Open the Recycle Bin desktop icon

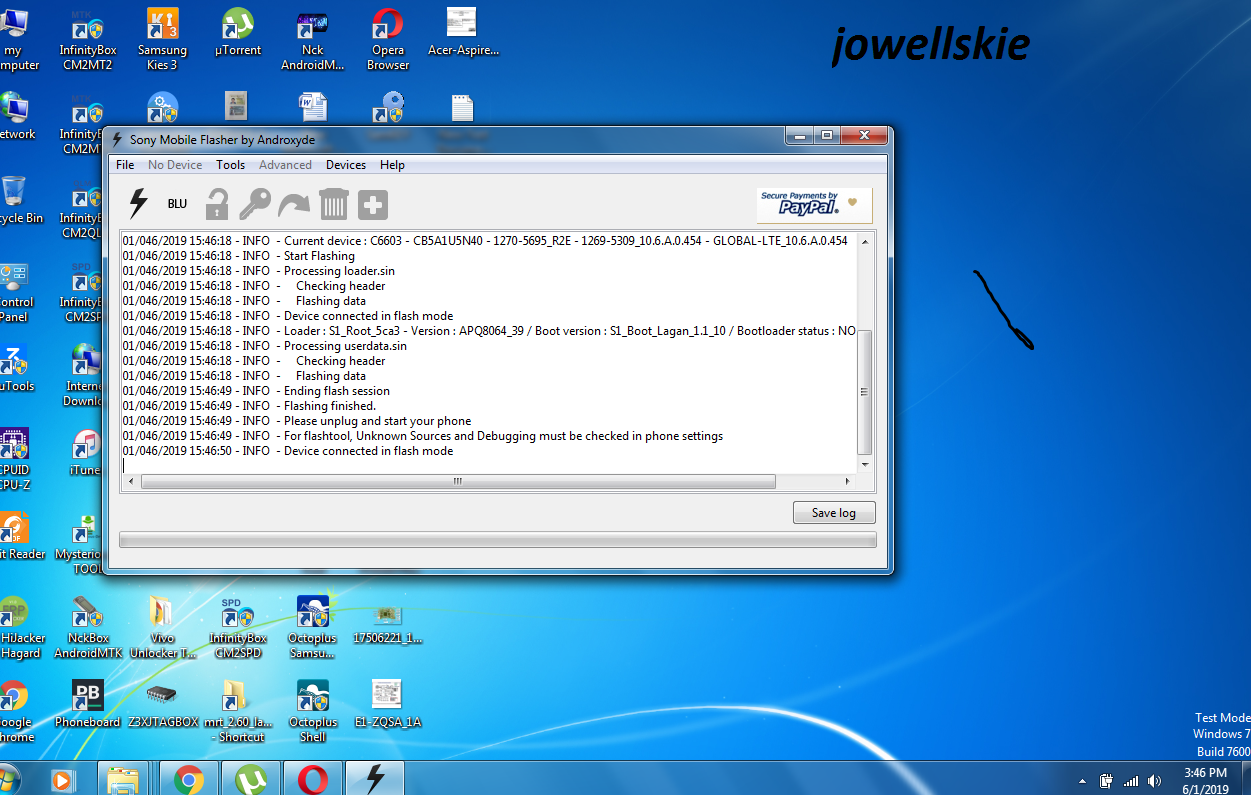coord(14,200)
